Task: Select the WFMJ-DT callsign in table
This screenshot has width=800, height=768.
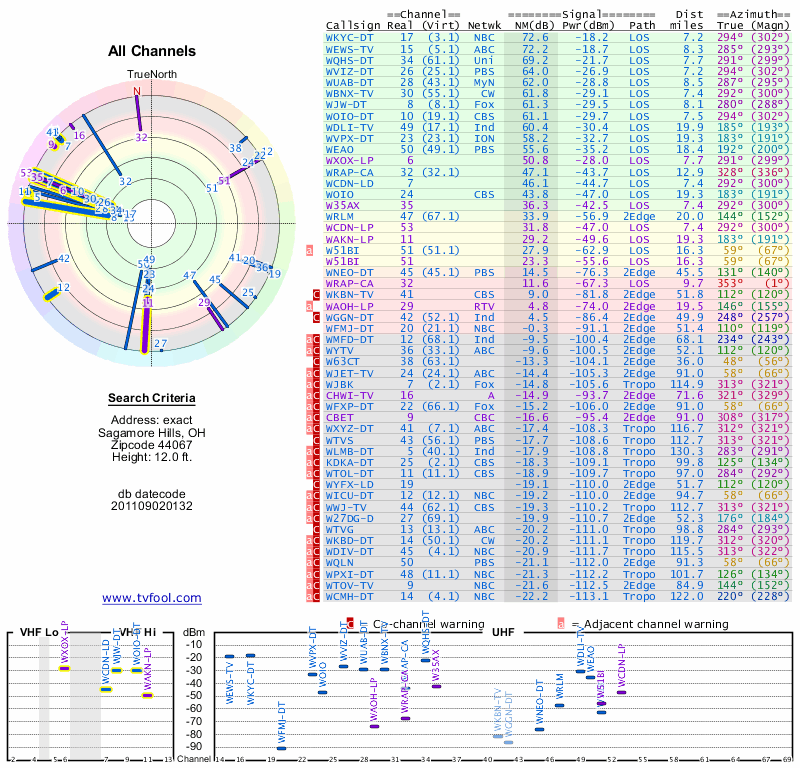Action: coord(349,329)
